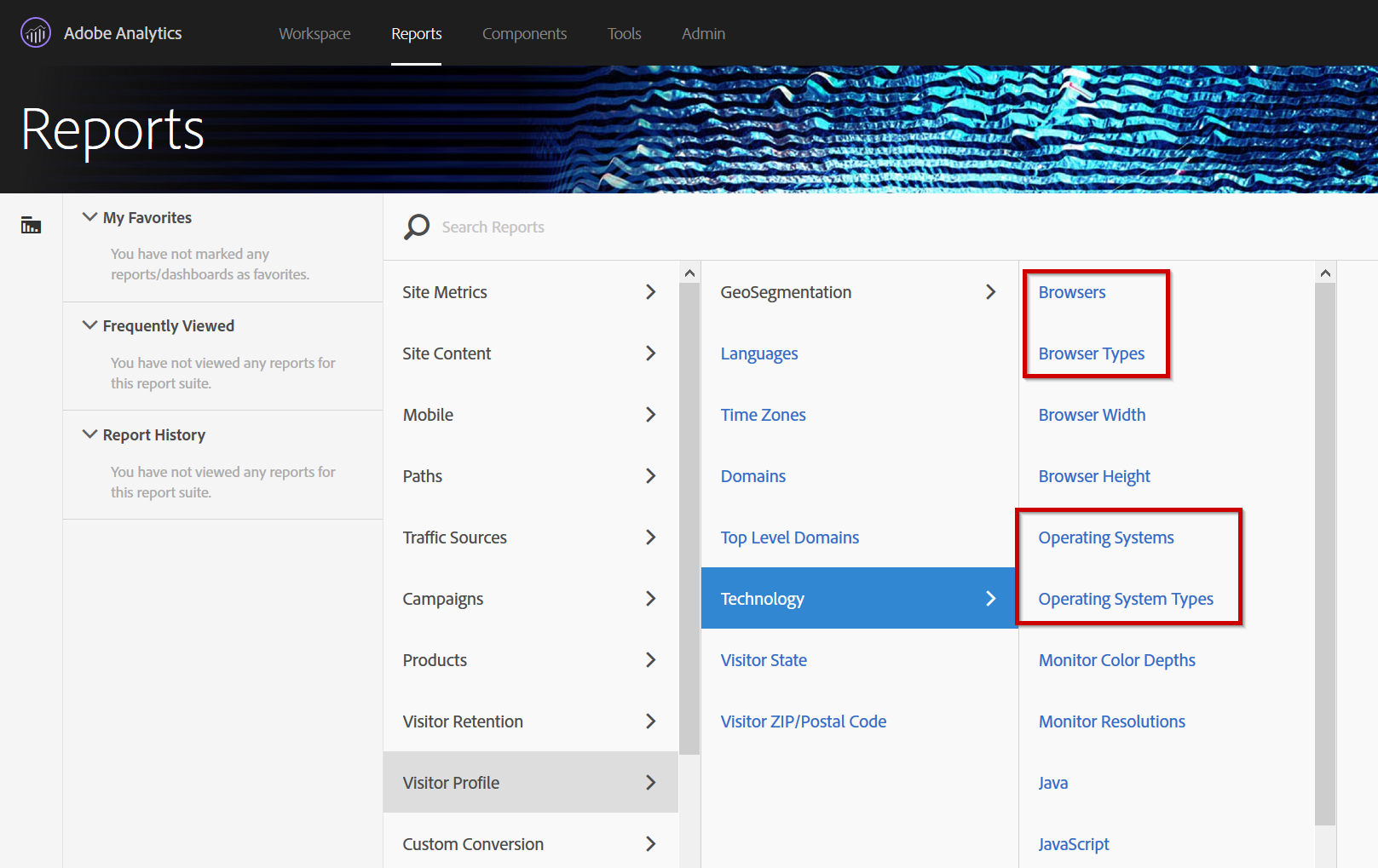This screenshot has width=1378, height=868.
Task: Click the Technology reports scrollbar thumb
Action: click(x=1325, y=555)
